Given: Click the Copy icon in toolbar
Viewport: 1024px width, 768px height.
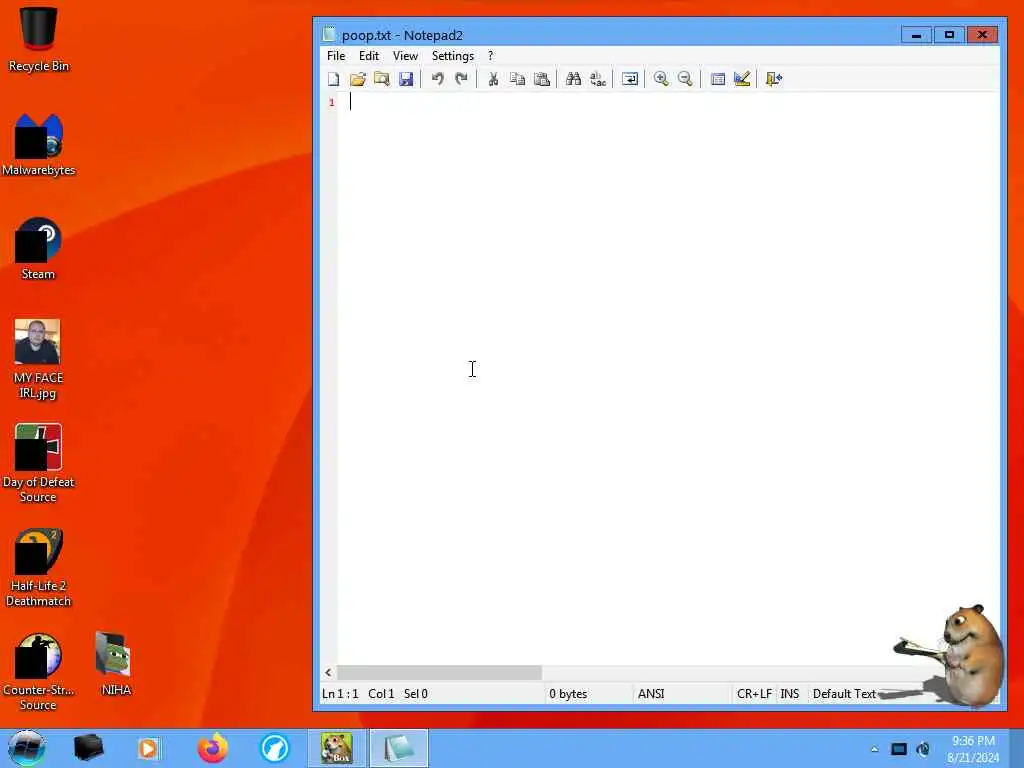Looking at the screenshot, I should [517, 79].
